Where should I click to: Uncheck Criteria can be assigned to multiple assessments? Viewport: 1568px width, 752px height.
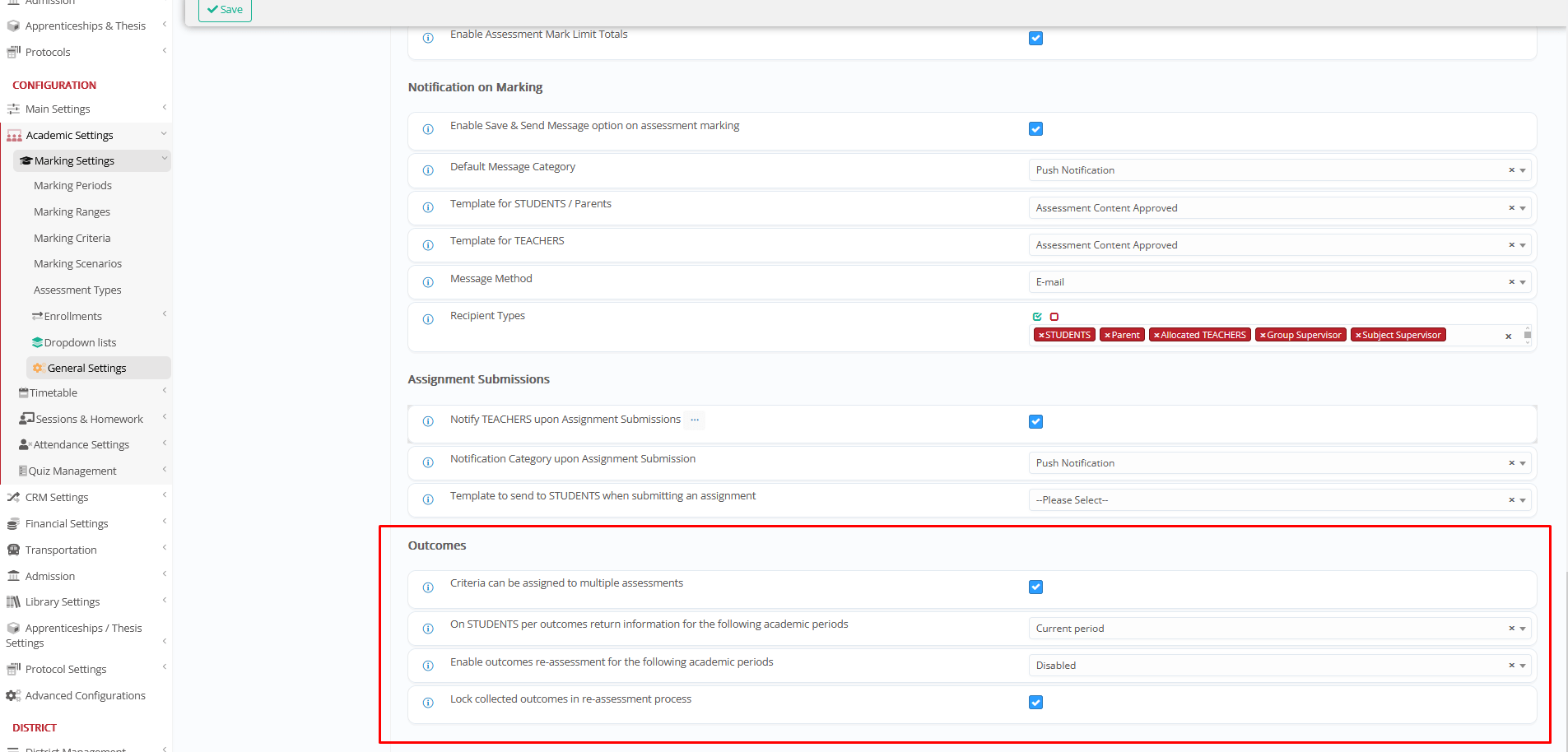coord(1035,587)
